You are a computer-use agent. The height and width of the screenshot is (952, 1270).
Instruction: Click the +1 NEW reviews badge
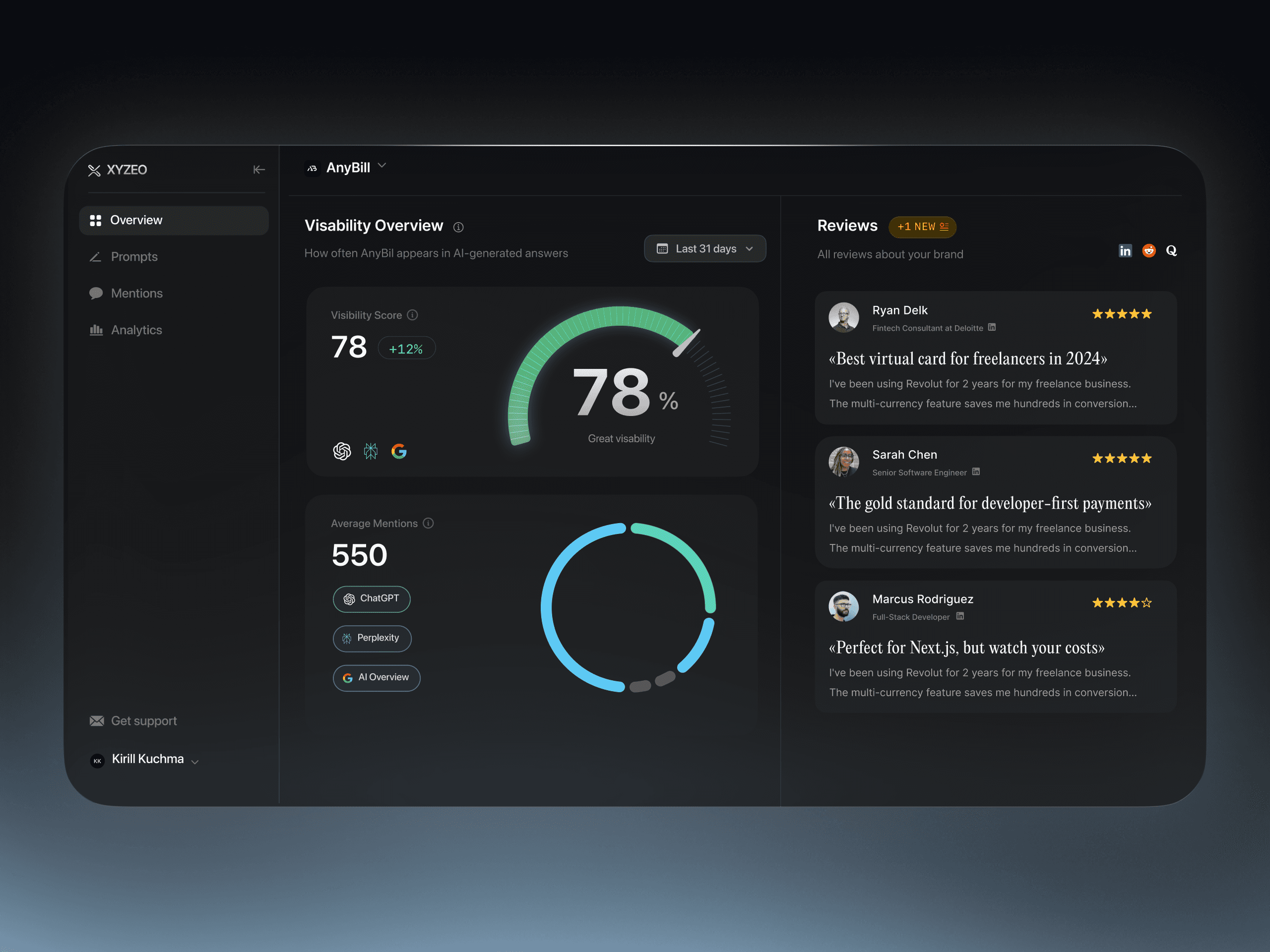pos(922,227)
